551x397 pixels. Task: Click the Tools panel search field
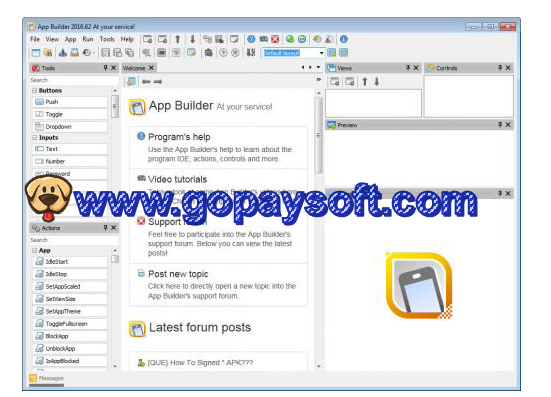pyautogui.click(x=74, y=80)
